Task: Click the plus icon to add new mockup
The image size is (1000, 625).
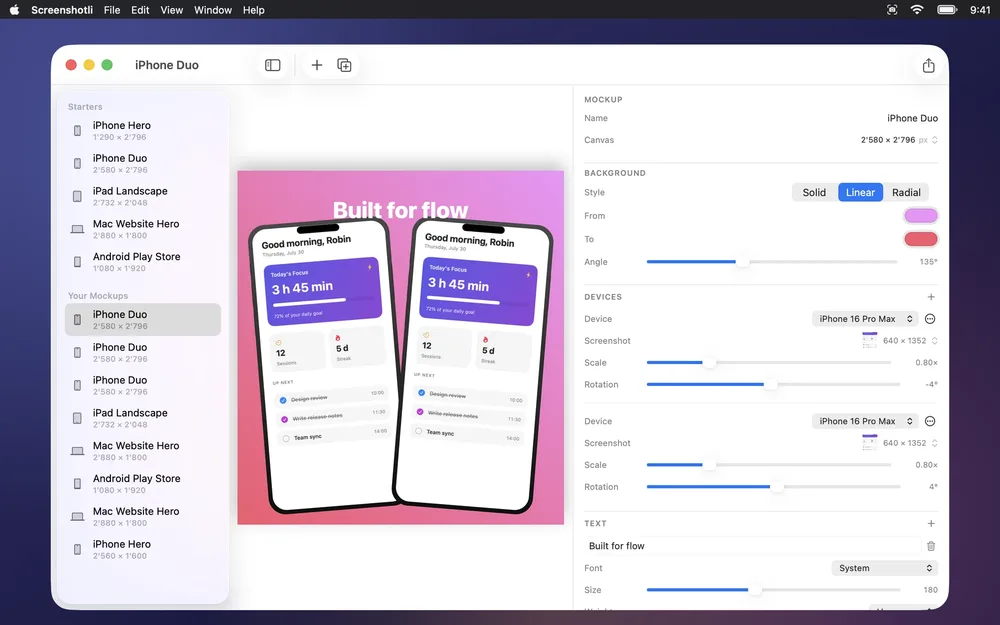Action: coord(316,65)
